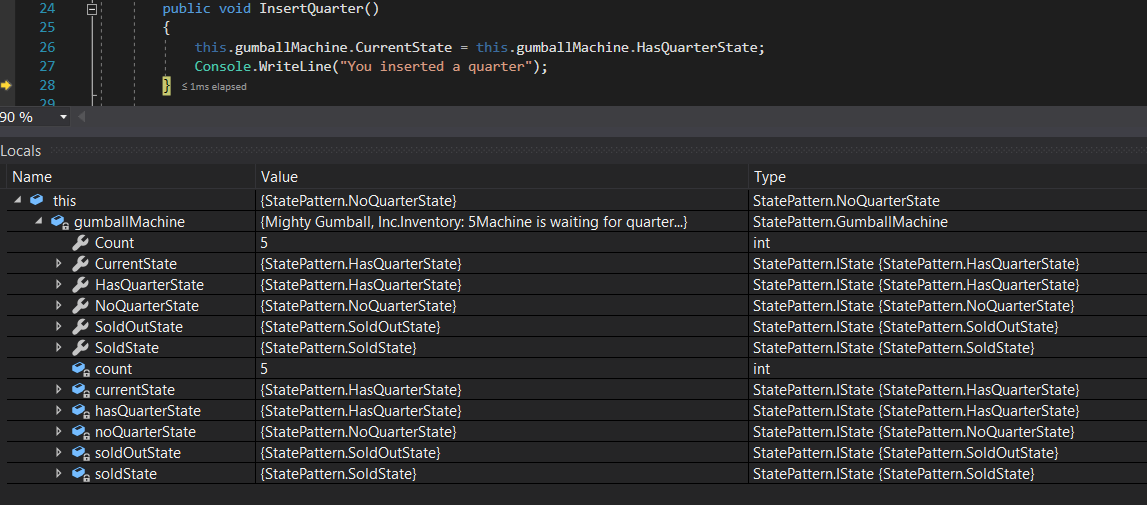The width and height of the screenshot is (1147, 505).
Task: Click the field icon beside lowercase soldState
Action: [80, 474]
